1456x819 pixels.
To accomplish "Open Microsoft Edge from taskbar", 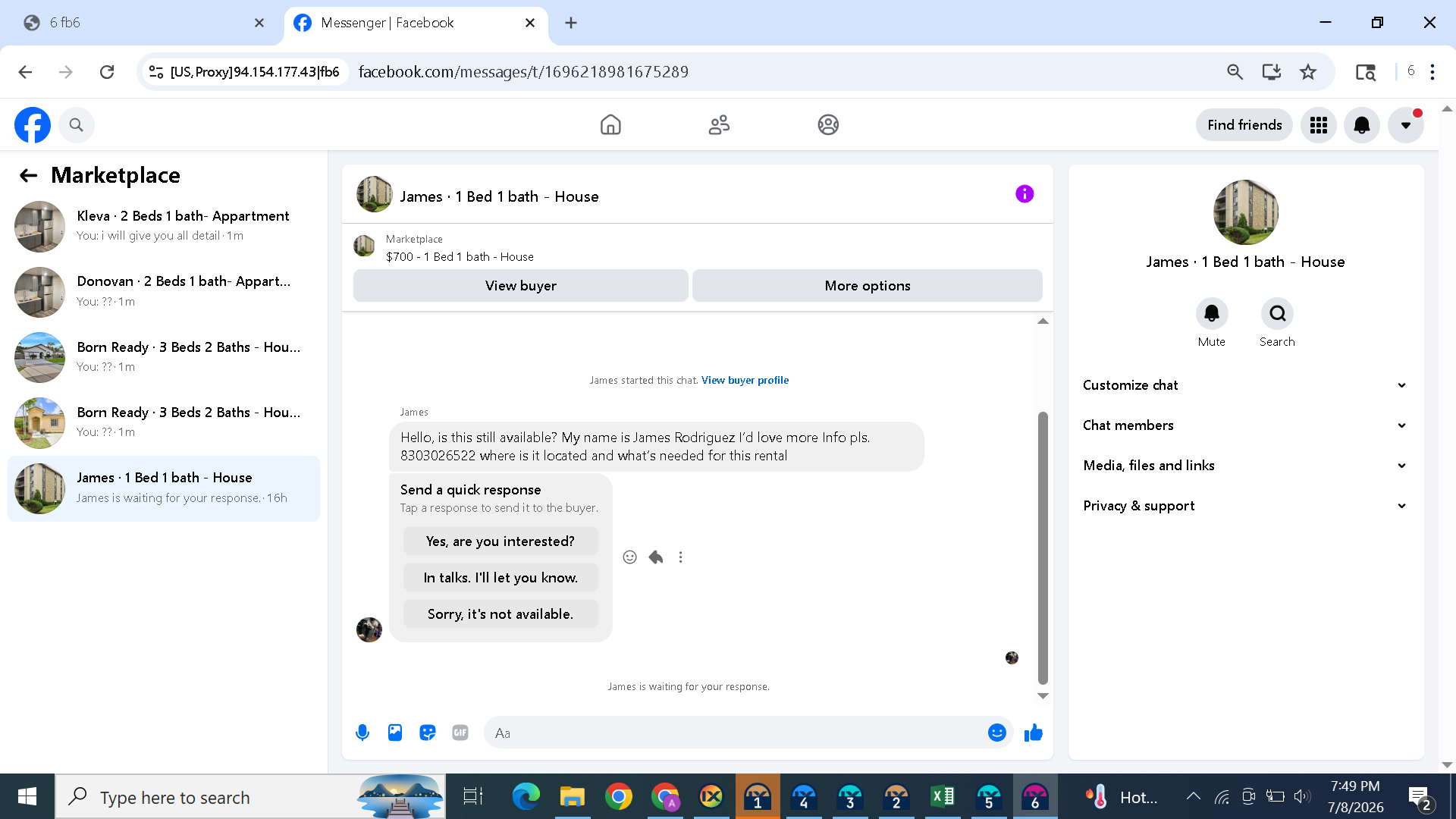I will (x=526, y=796).
